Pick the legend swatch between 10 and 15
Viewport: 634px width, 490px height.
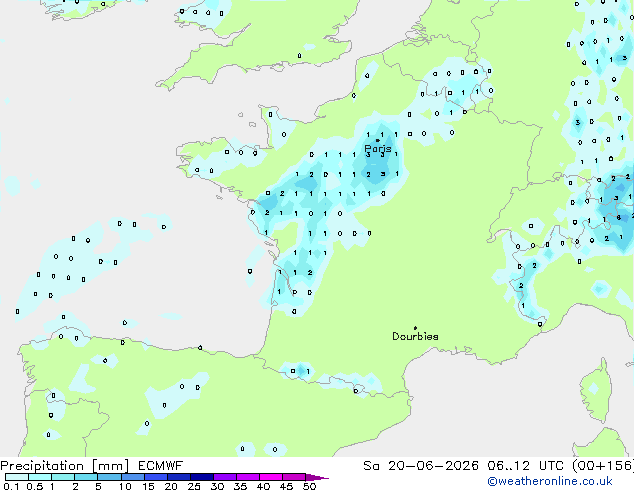pos(132,477)
